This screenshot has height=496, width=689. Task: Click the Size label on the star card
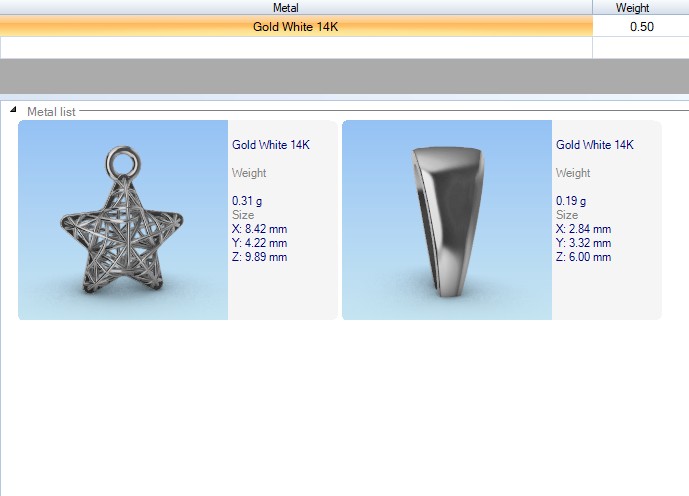243,215
